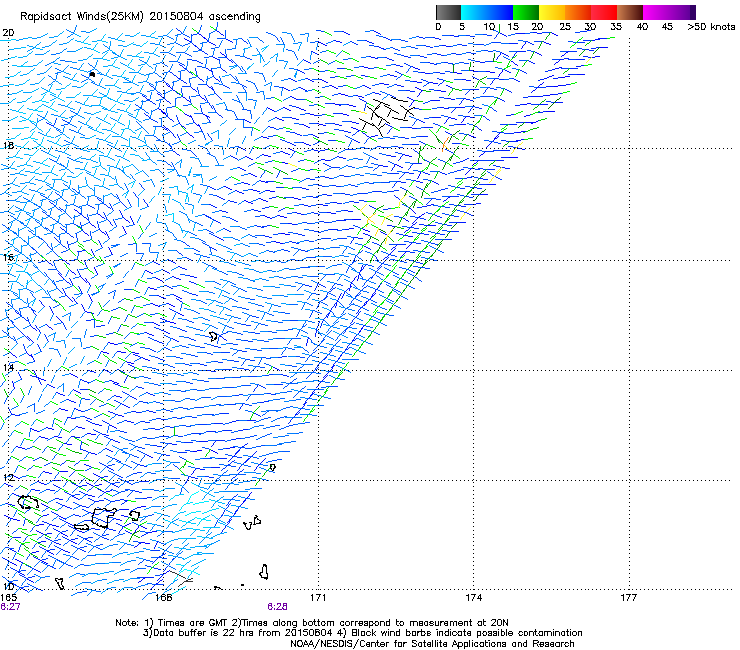Click the '25' legend label

565,27
